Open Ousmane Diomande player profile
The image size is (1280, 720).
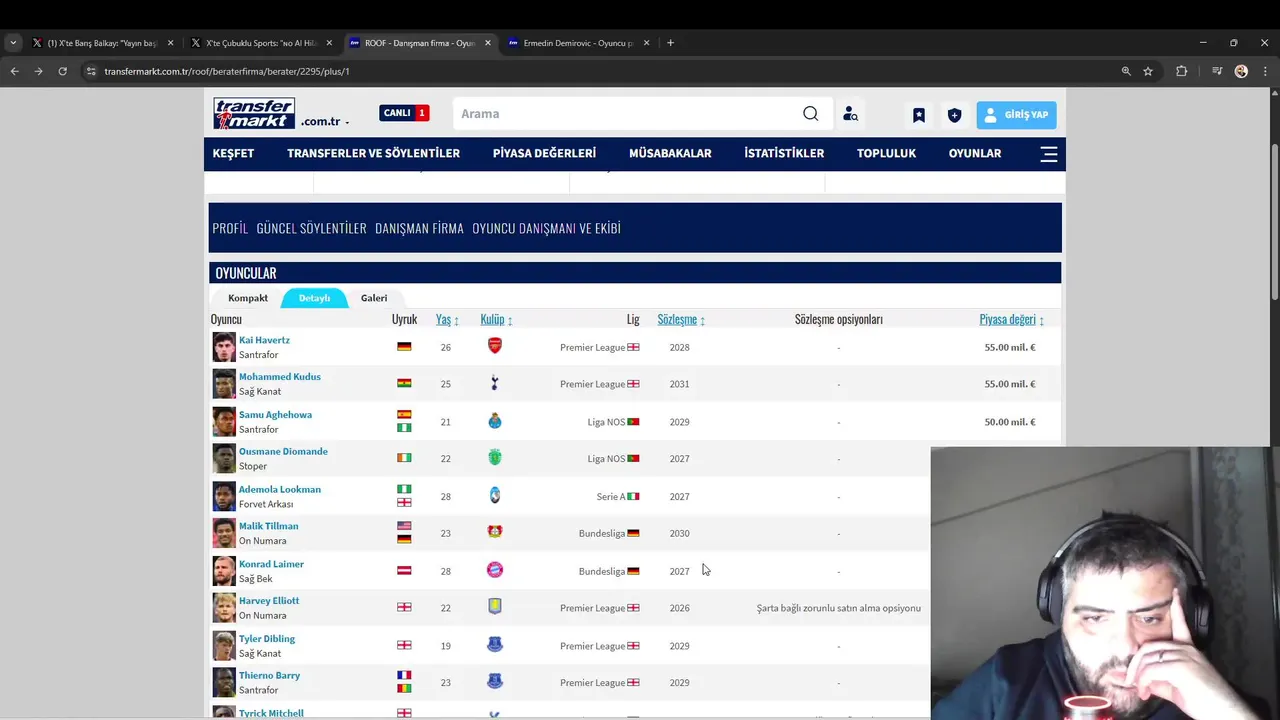[283, 452]
